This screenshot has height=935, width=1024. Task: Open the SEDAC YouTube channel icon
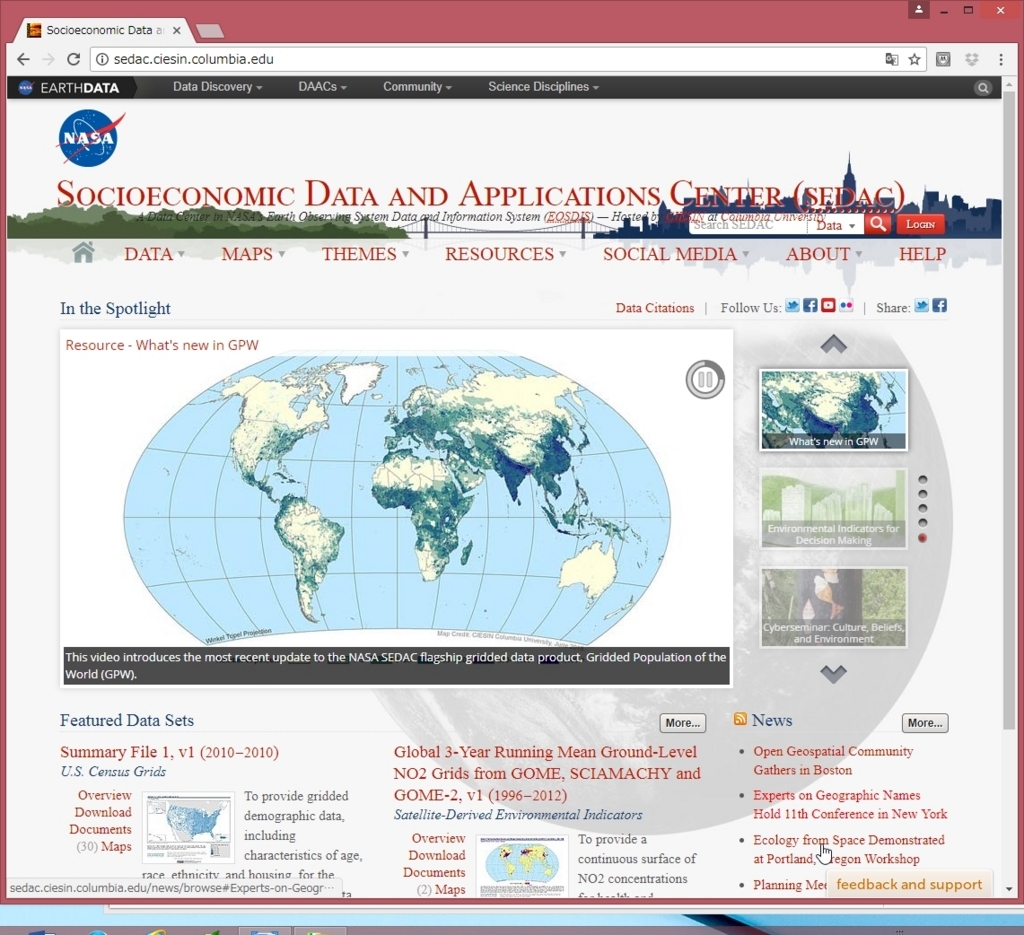pyautogui.click(x=828, y=306)
